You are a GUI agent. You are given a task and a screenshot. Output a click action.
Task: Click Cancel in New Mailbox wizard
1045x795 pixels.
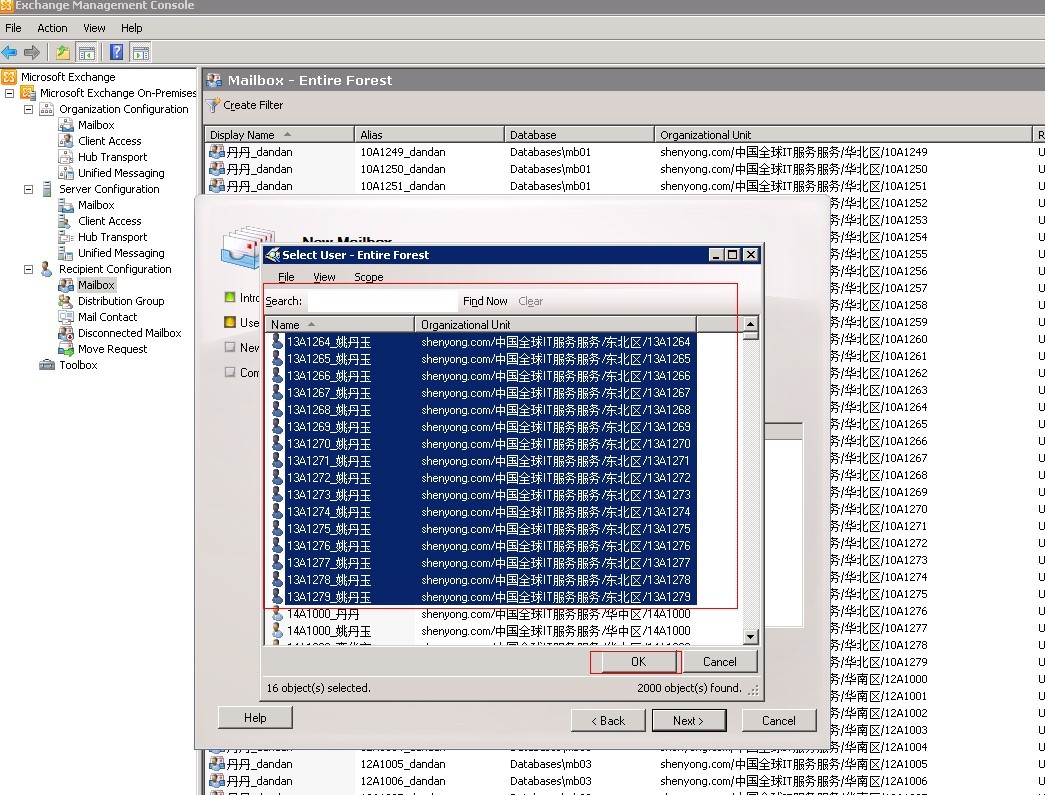778,720
